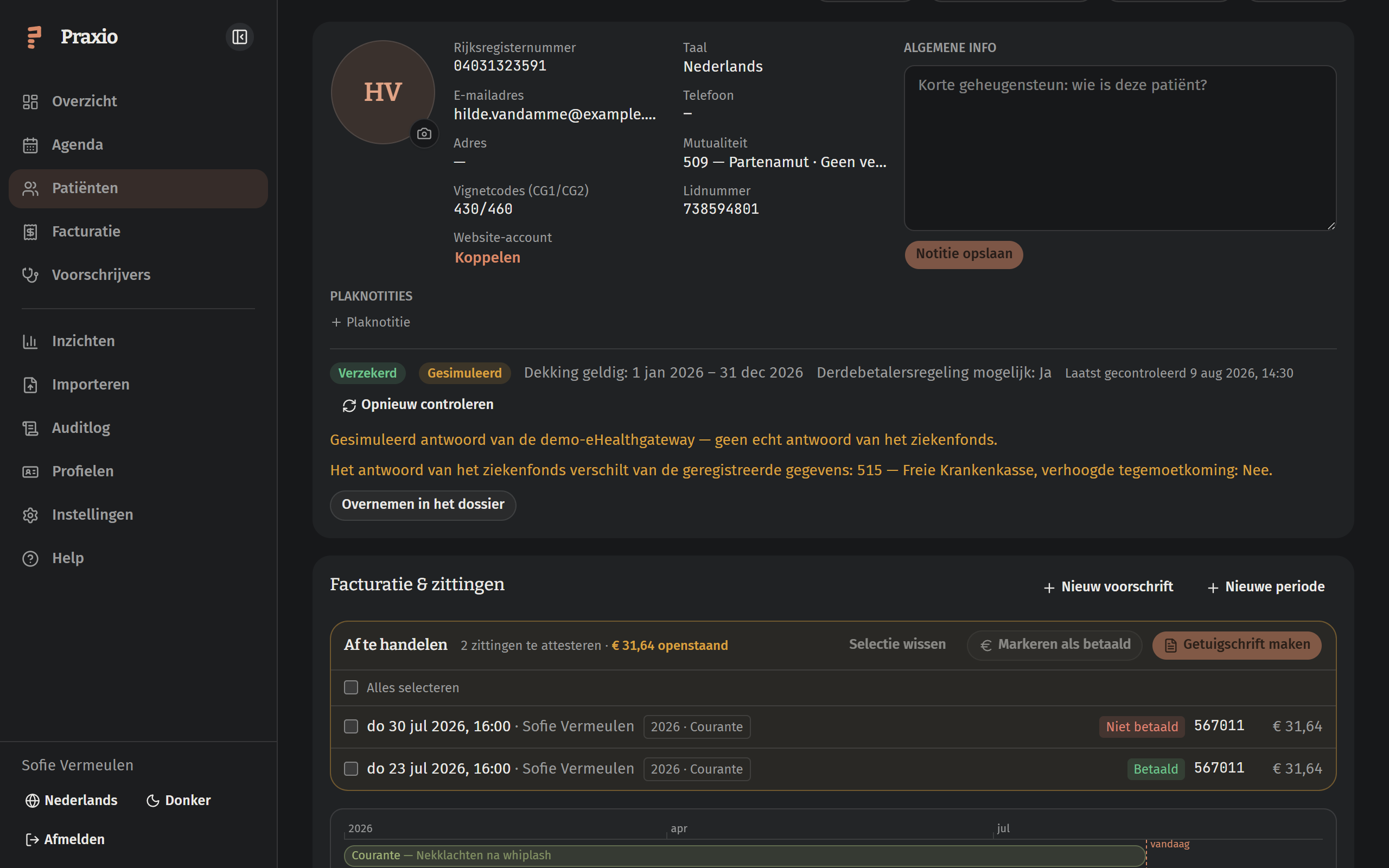Click the email hilde.vandamme@example
This screenshot has height=868, width=1389.
pos(555,114)
